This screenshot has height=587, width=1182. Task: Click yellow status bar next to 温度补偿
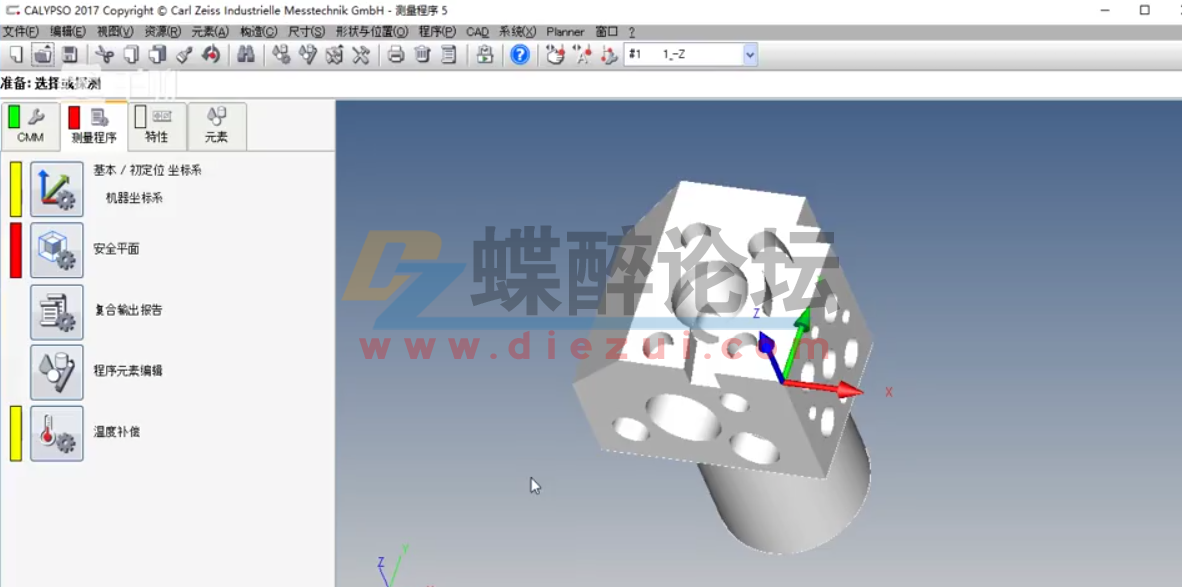14,434
